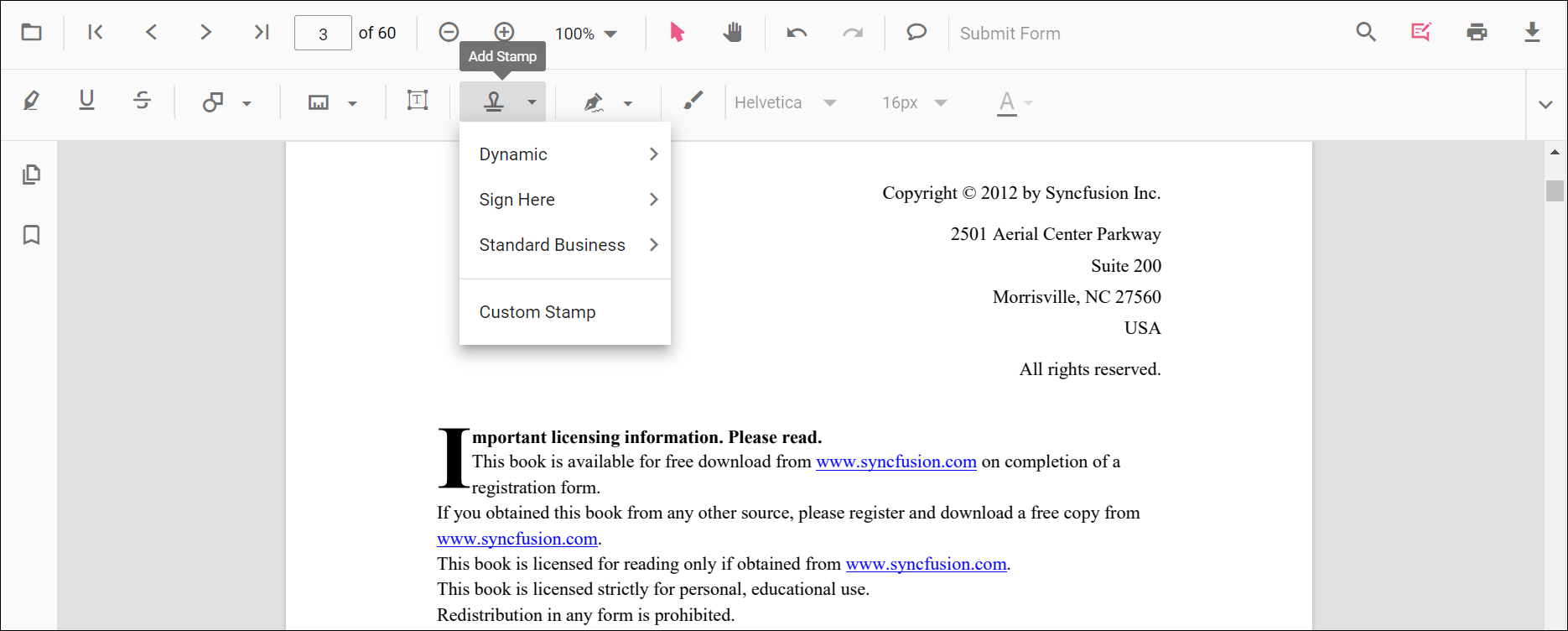
Task: Toggle the Edit Annotation toolbar button
Action: pos(1420,33)
